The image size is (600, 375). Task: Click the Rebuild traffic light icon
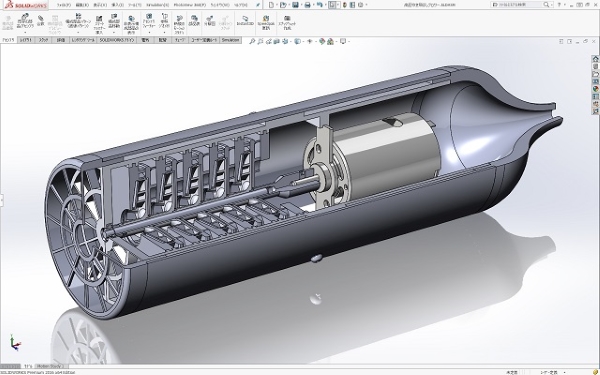click(x=345, y=5)
